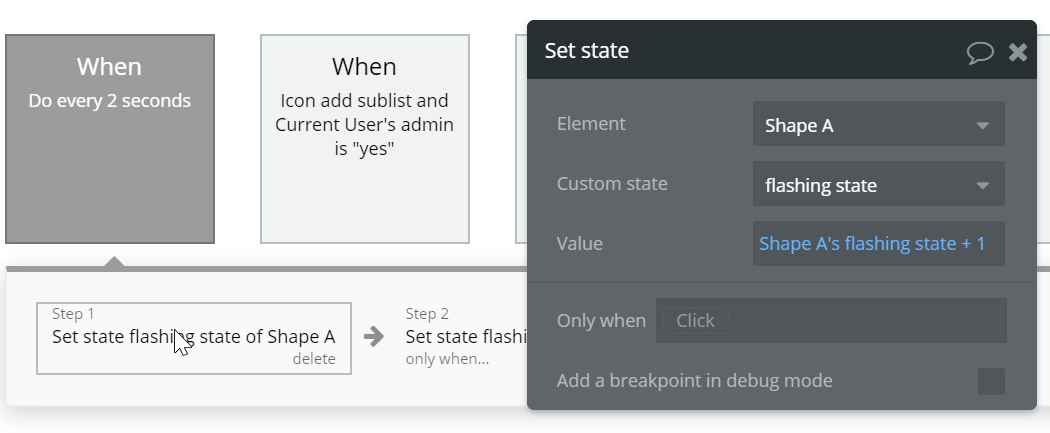Open the comment bubble in Set state panel

[x=980, y=52]
